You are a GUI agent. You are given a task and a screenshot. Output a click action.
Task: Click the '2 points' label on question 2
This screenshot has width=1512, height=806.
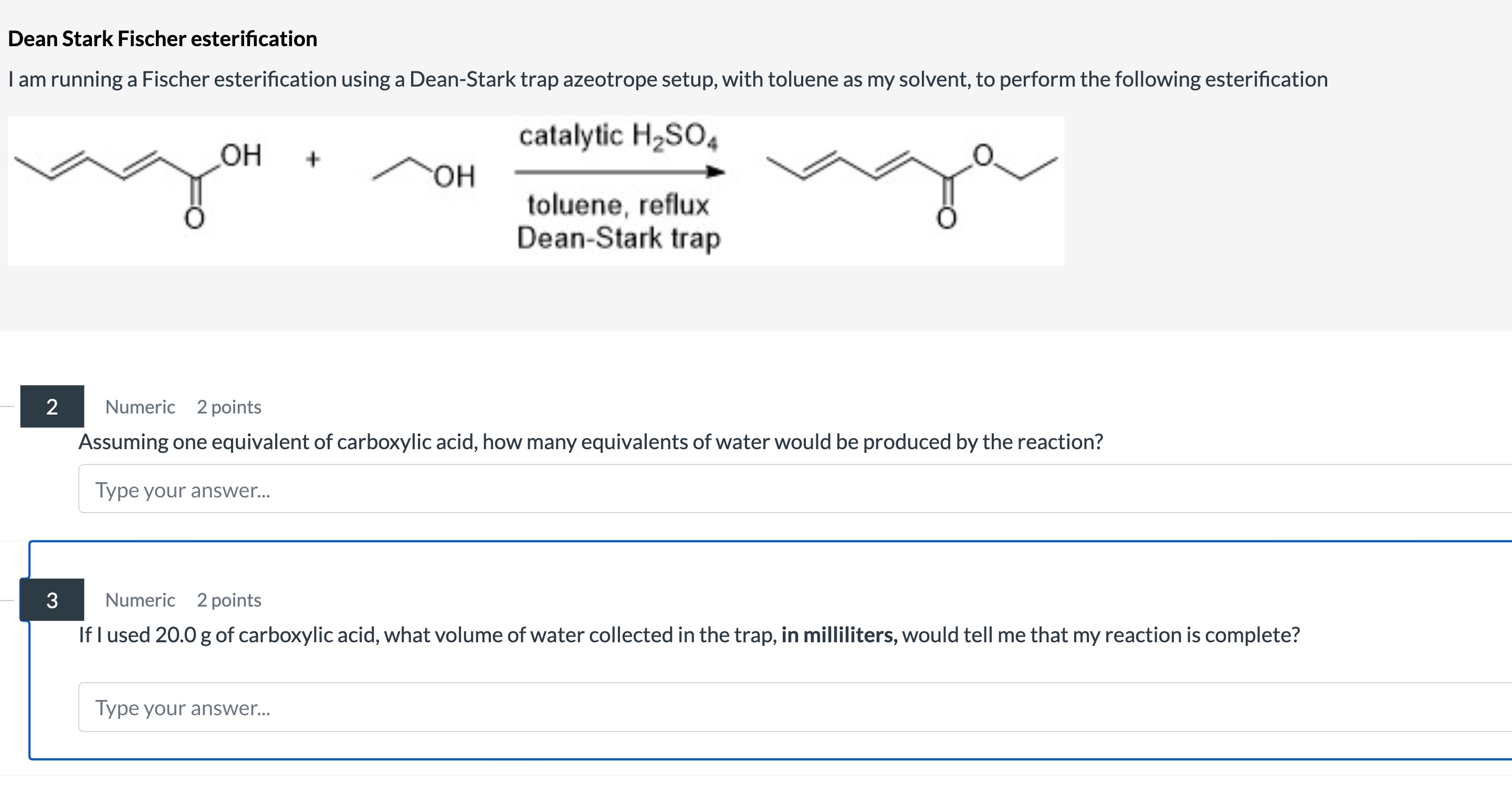click(229, 407)
